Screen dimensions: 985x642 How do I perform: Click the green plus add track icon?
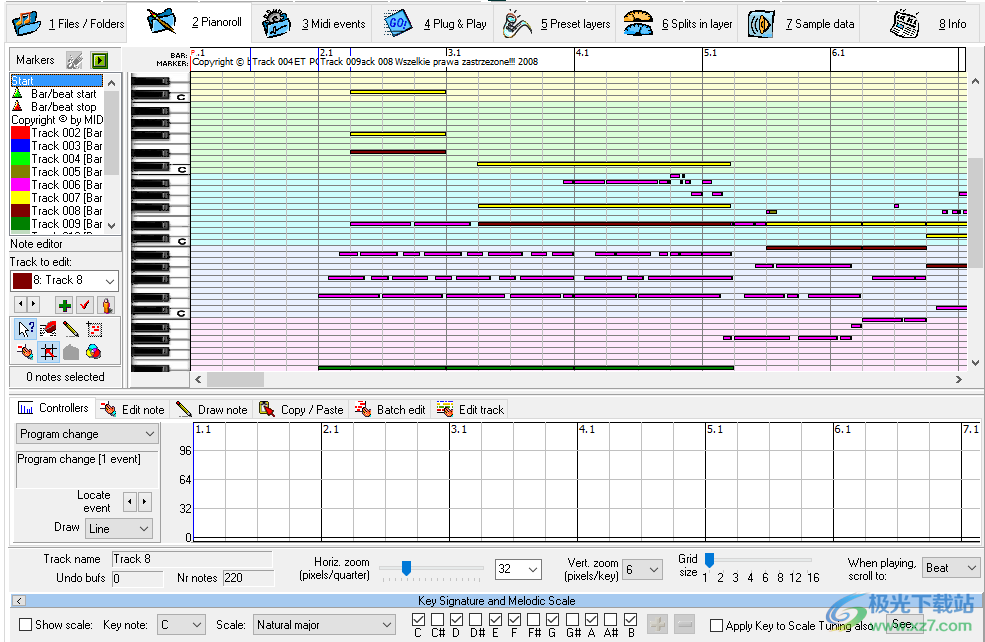64,305
